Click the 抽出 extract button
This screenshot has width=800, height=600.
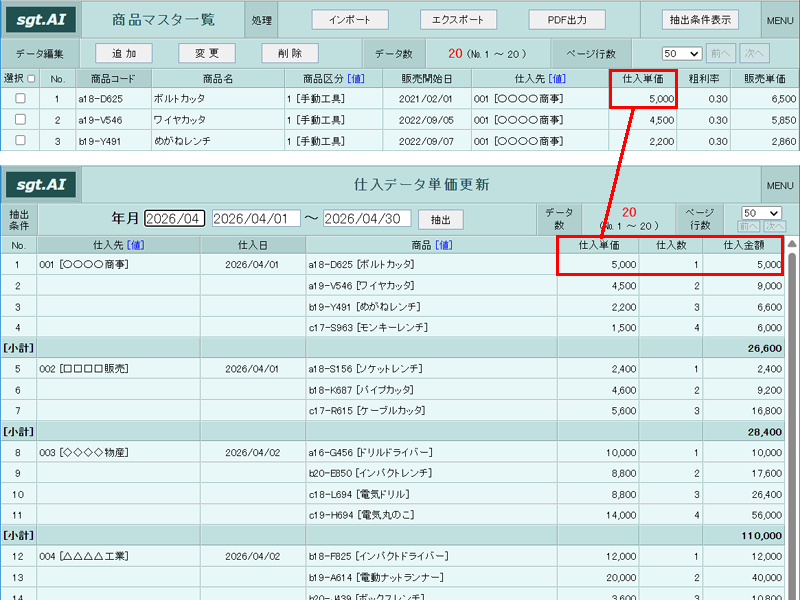tap(440, 220)
